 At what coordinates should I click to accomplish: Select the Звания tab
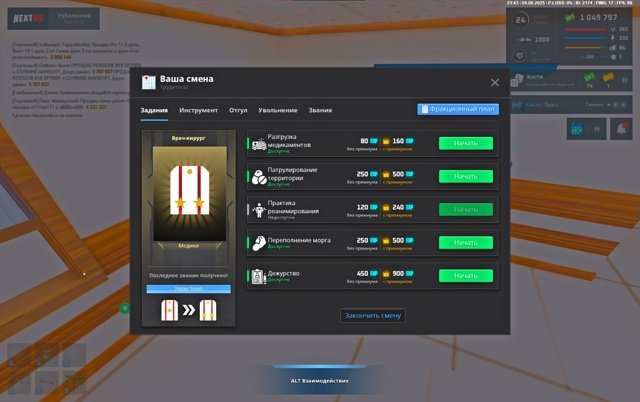pos(320,110)
